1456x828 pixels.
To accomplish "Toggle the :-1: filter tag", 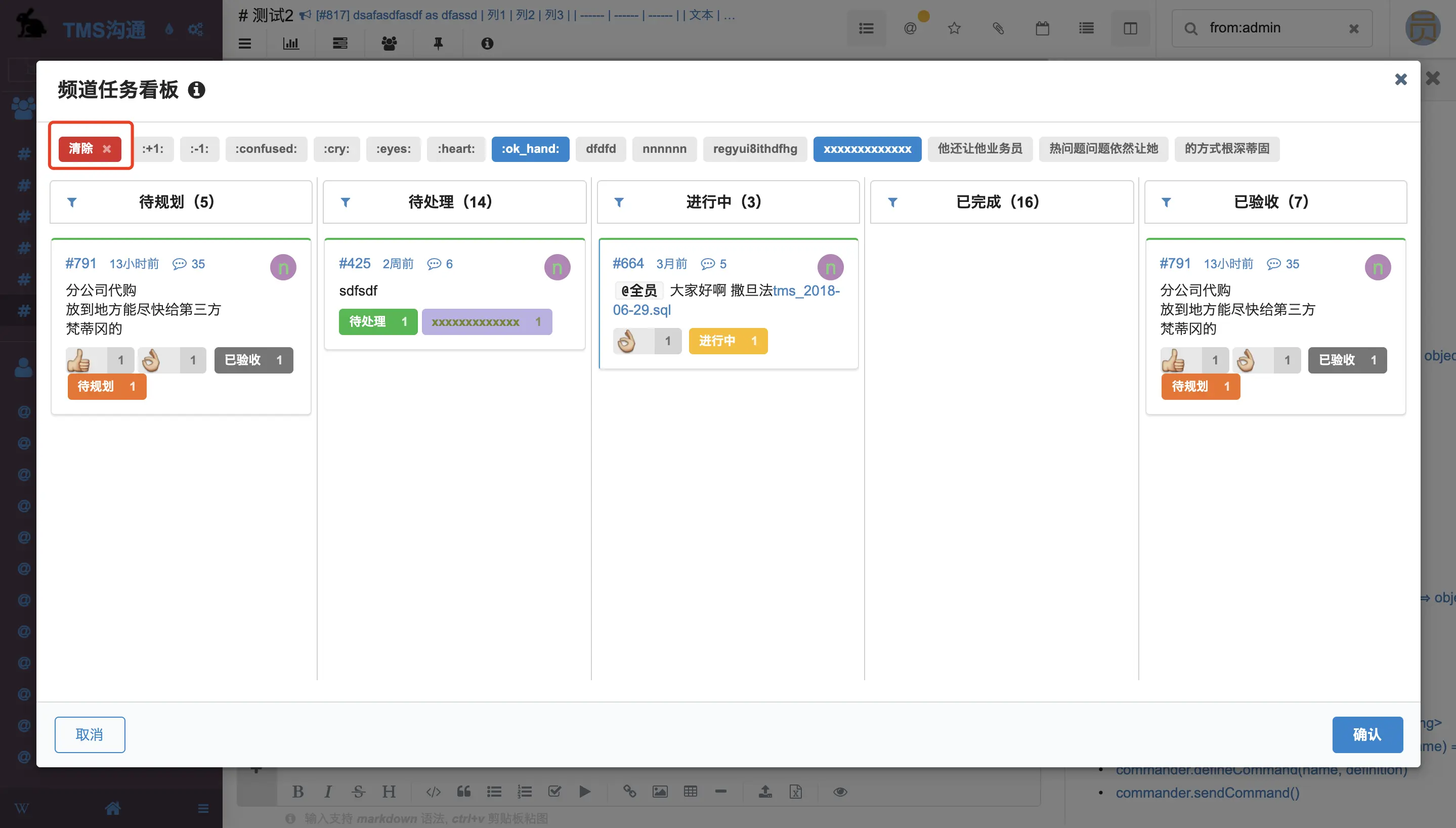I will [x=199, y=149].
